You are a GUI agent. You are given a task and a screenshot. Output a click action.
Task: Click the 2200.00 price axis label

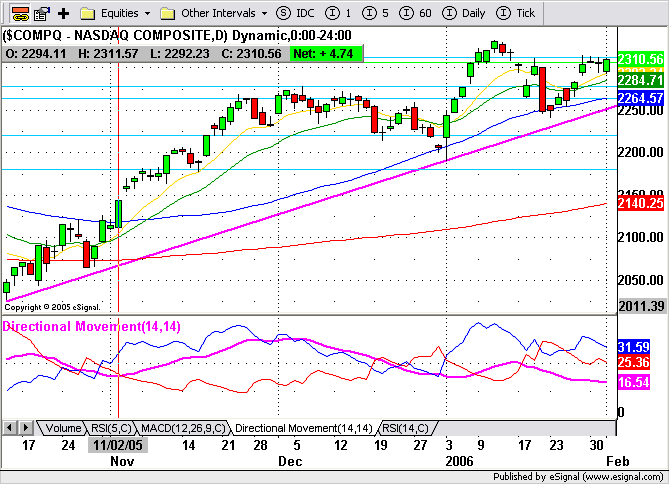pos(641,152)
